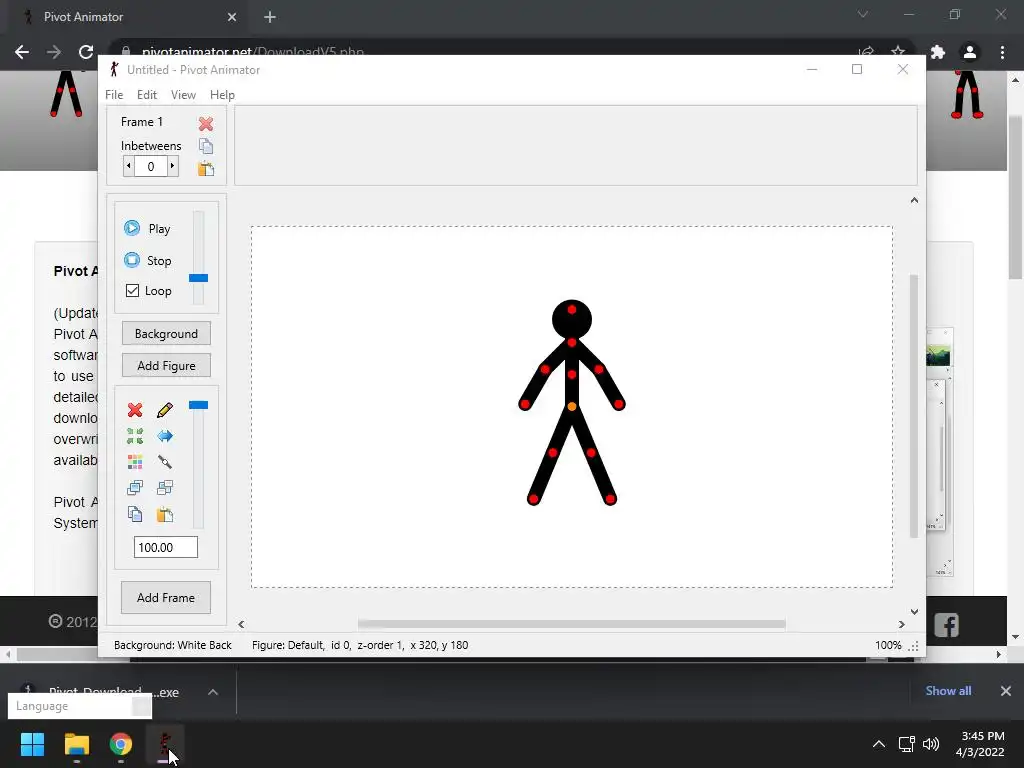This screenshot has width=1024, height=768.
Task: Center the figure with green arrows icon
Action: coord(135,436)
